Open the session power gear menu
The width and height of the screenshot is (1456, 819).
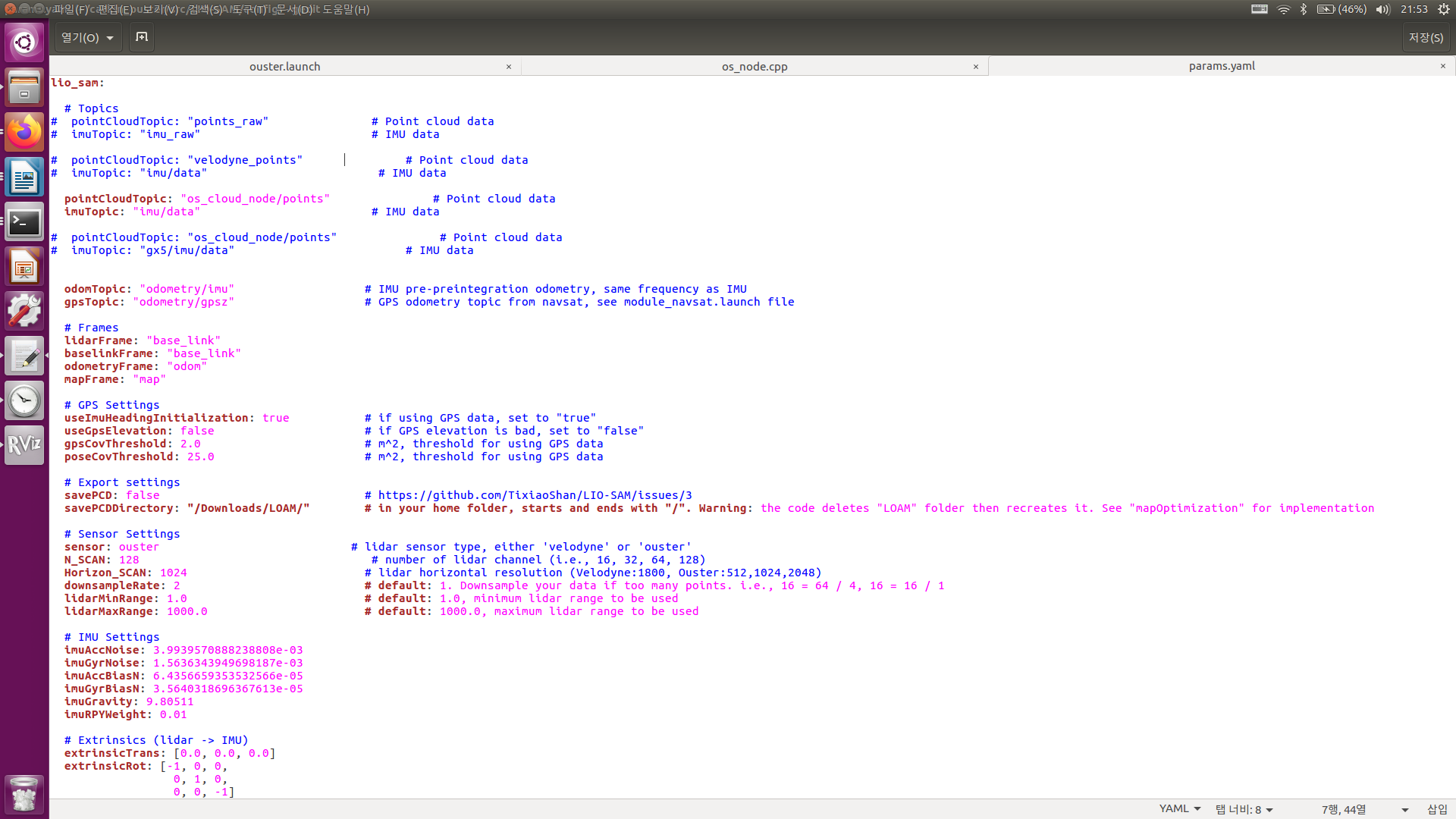pos(1444,9)
